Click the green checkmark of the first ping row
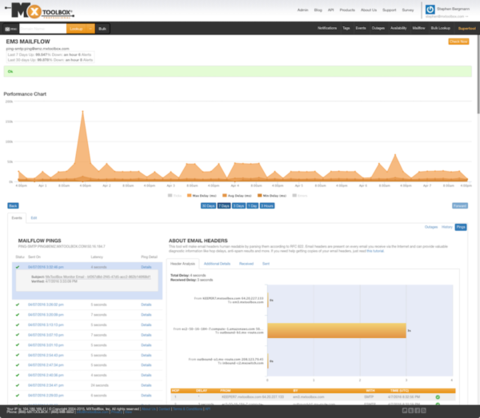This screenshot has width=480, height=418. pos(17,267)
